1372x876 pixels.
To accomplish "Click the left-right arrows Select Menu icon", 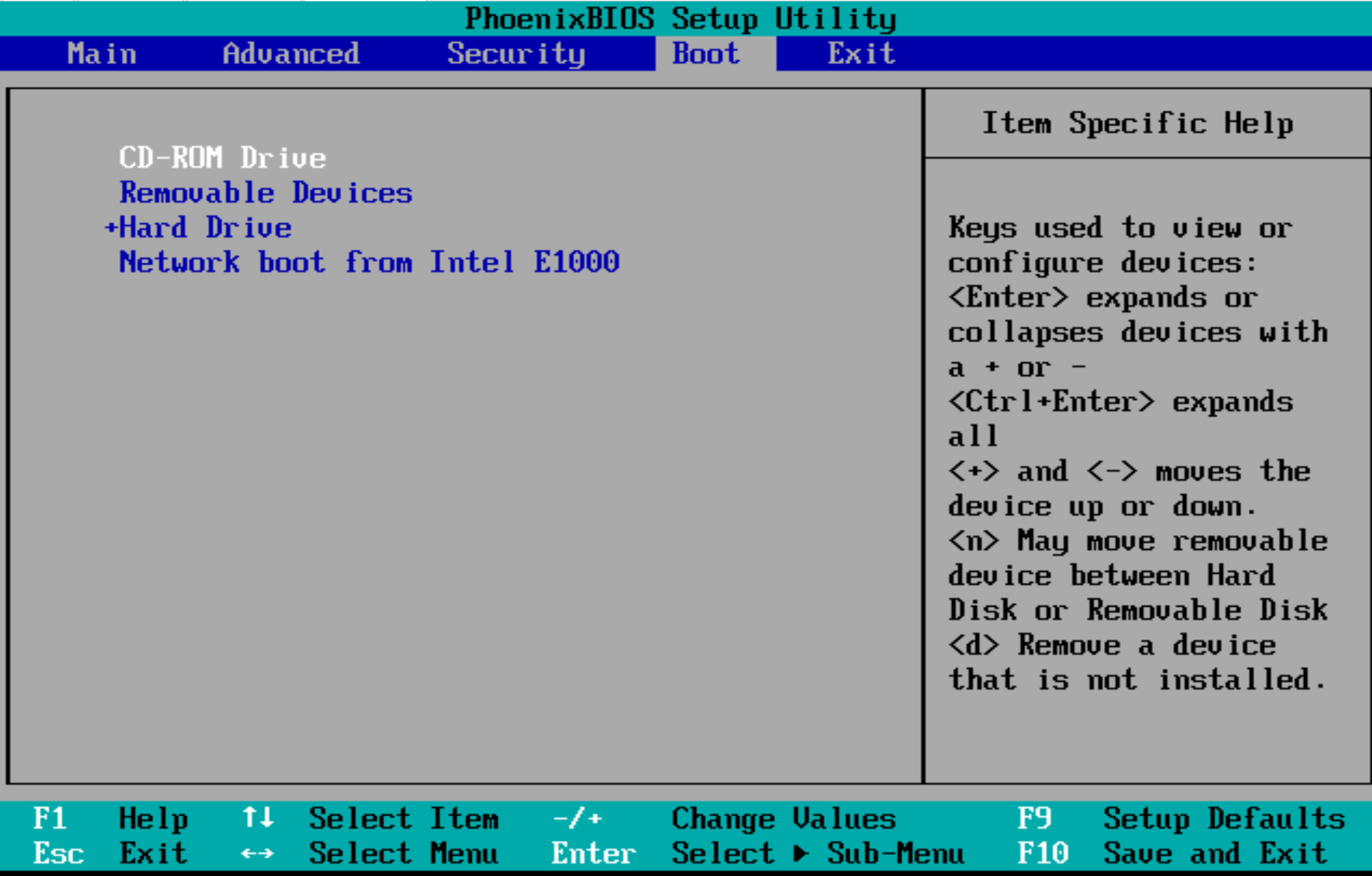I will (x=257, y=854).
